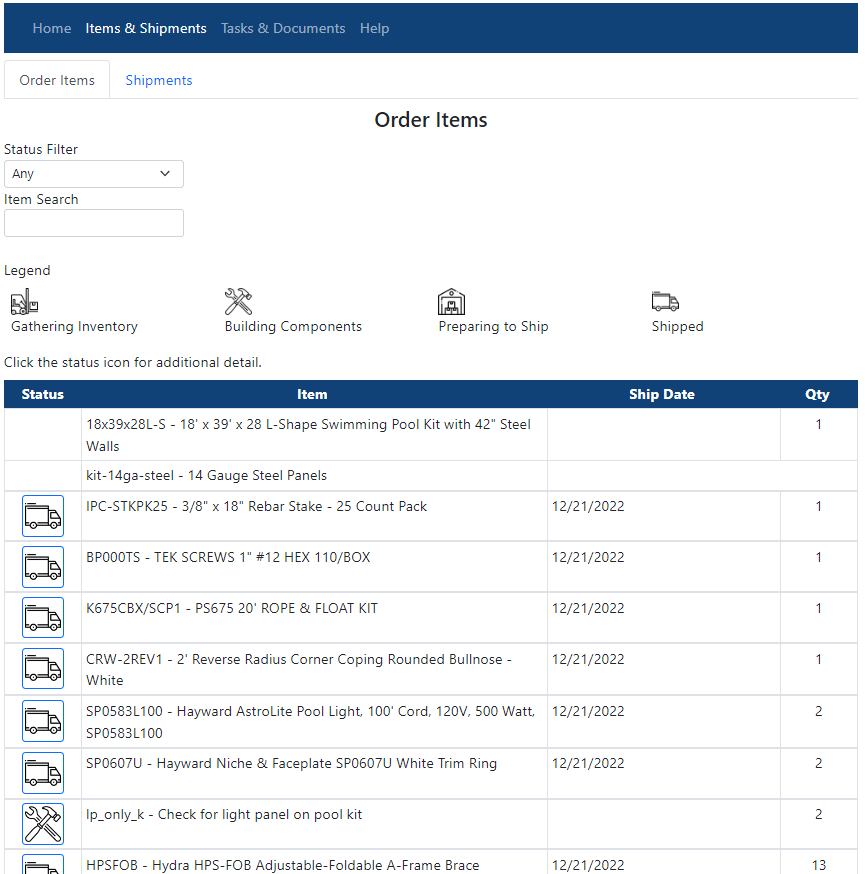The height and width of the screenshot is (874, 865).
Task: Go to Home in navigation bar
Action: pos(52,28)
